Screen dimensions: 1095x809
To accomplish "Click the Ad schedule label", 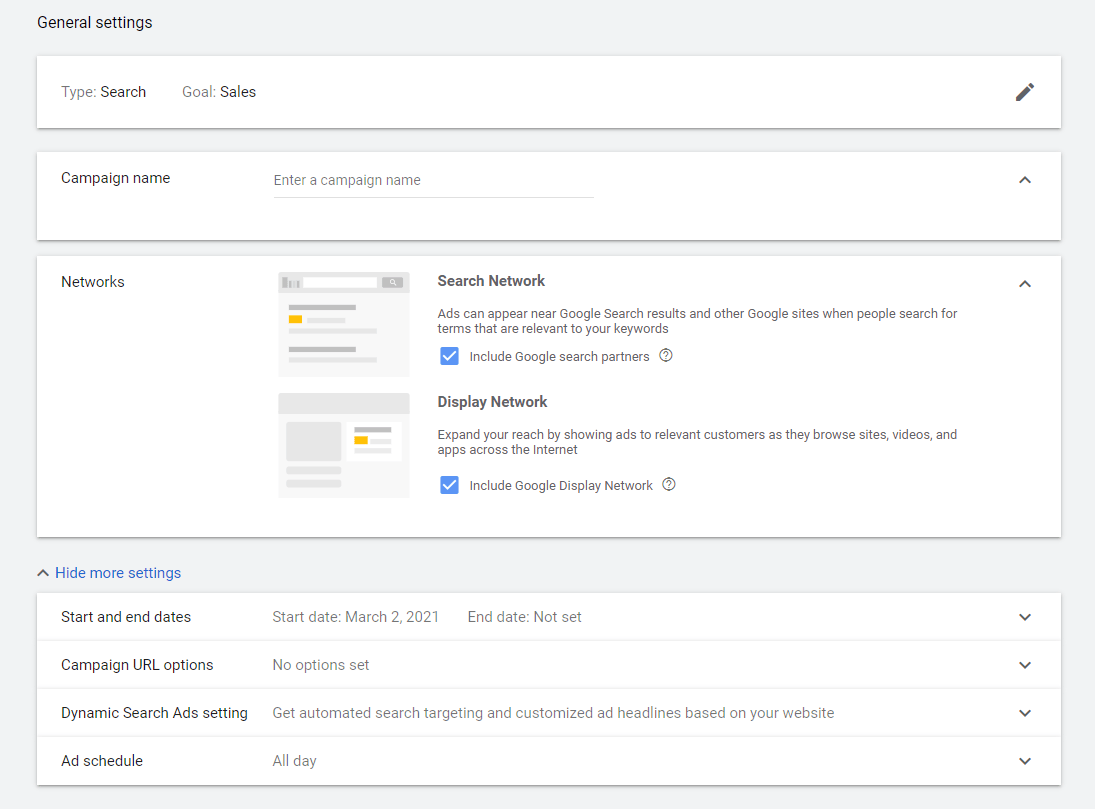I will pyautogui.click(x=102, y=761).
